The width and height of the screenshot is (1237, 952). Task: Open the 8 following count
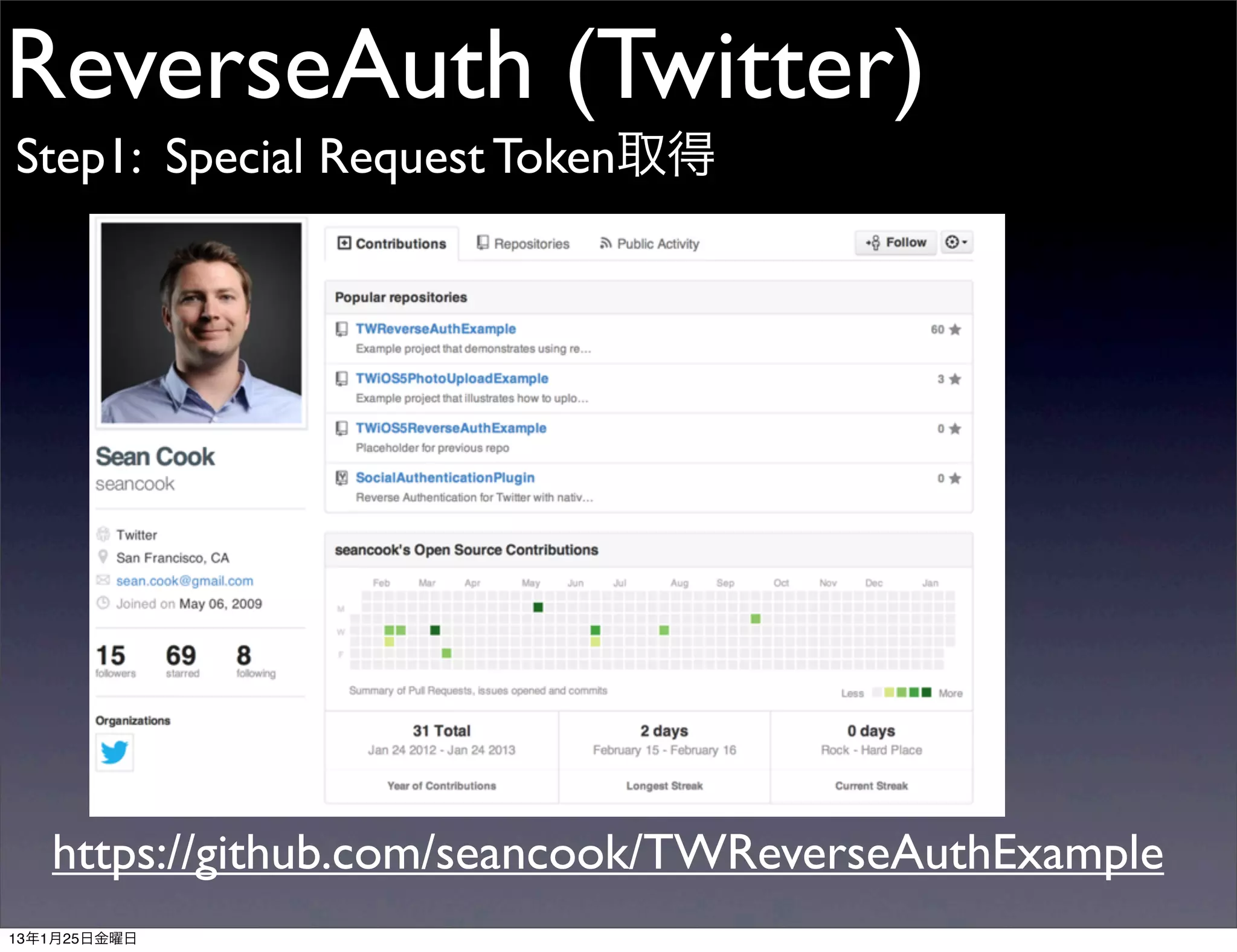coord(255,661)
